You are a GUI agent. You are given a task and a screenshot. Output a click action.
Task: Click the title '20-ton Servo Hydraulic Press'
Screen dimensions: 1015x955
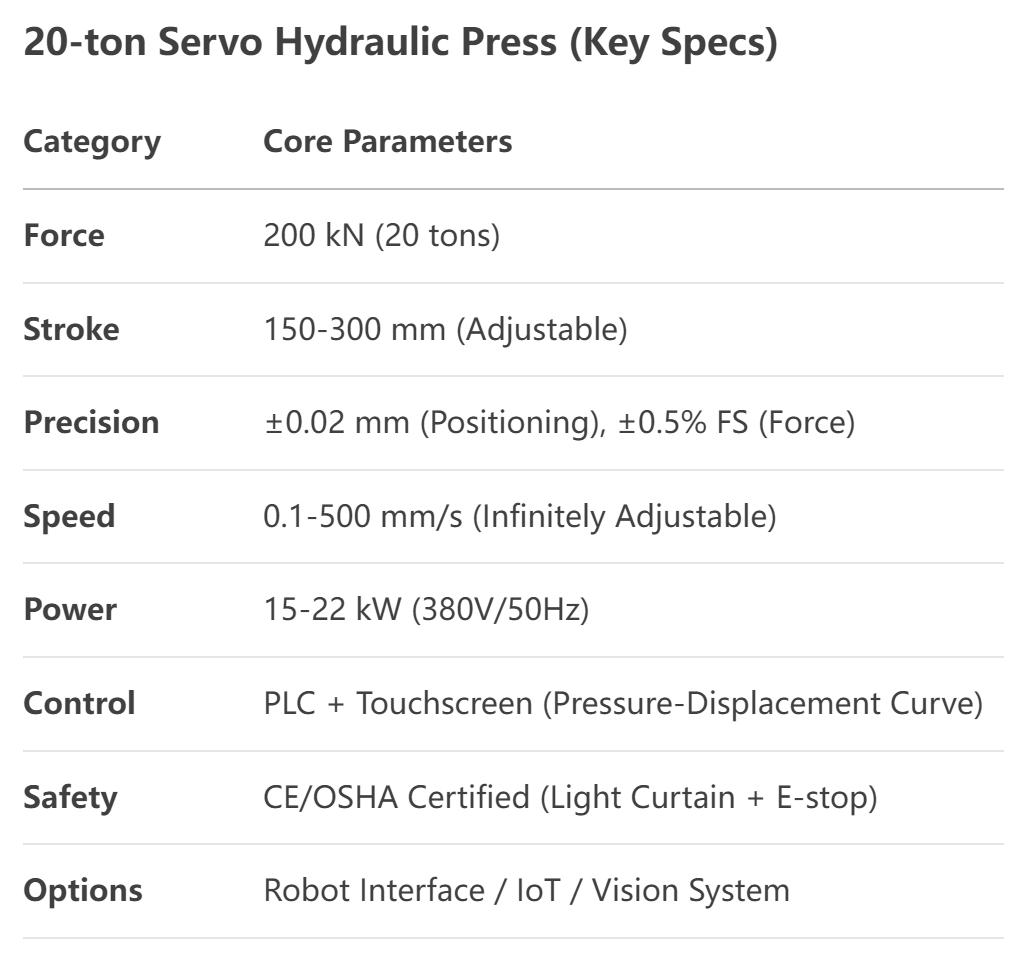[x=290, y=42]
